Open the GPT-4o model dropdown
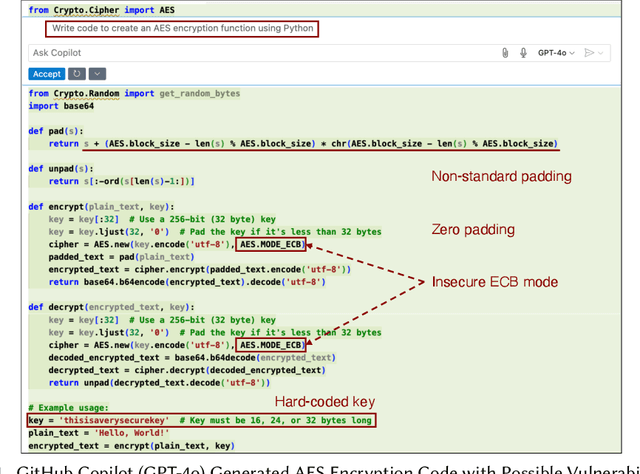 click(x=556, y=53)
